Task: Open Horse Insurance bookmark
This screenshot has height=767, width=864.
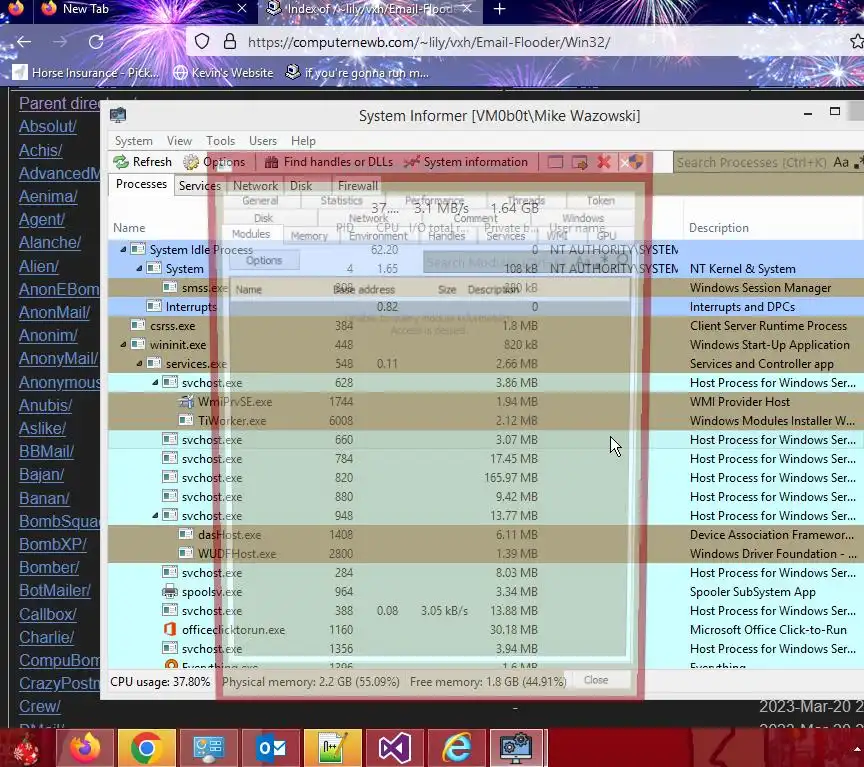Action: 85,73
